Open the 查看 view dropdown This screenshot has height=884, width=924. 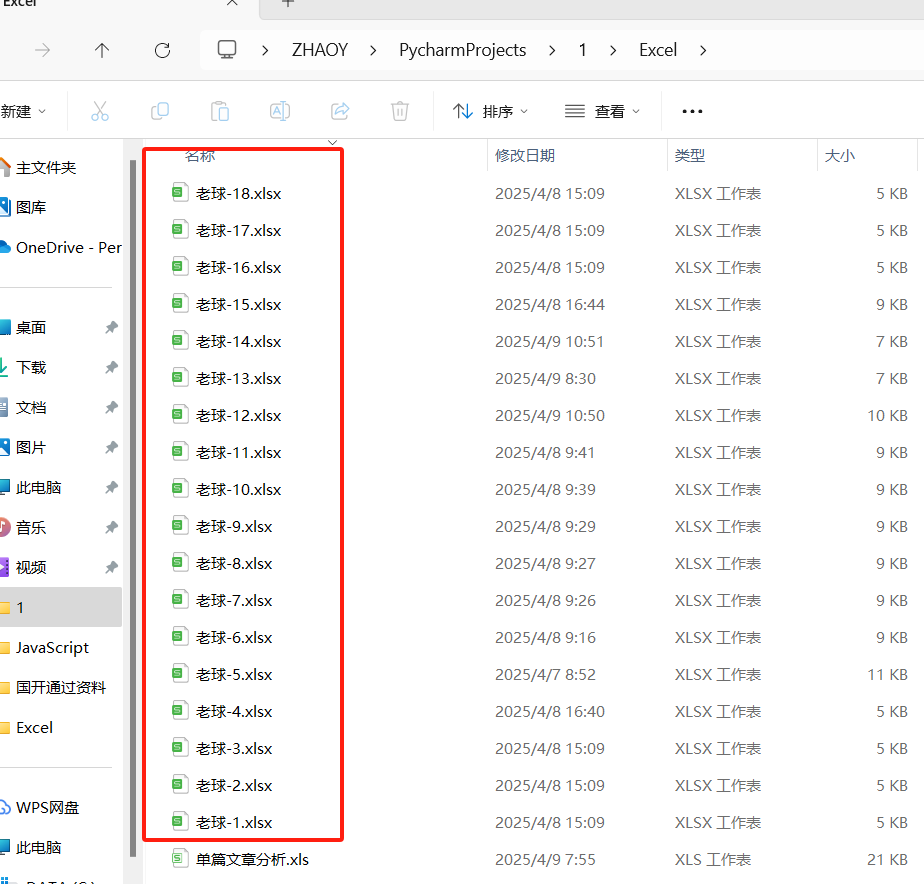pos(602,111)
